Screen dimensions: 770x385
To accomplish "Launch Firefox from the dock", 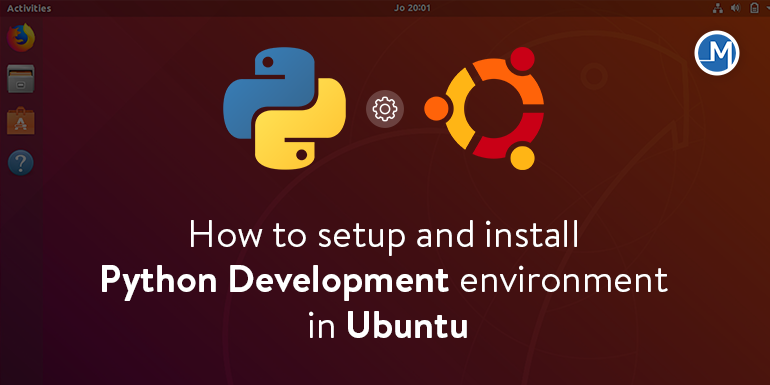I will 21,37.
